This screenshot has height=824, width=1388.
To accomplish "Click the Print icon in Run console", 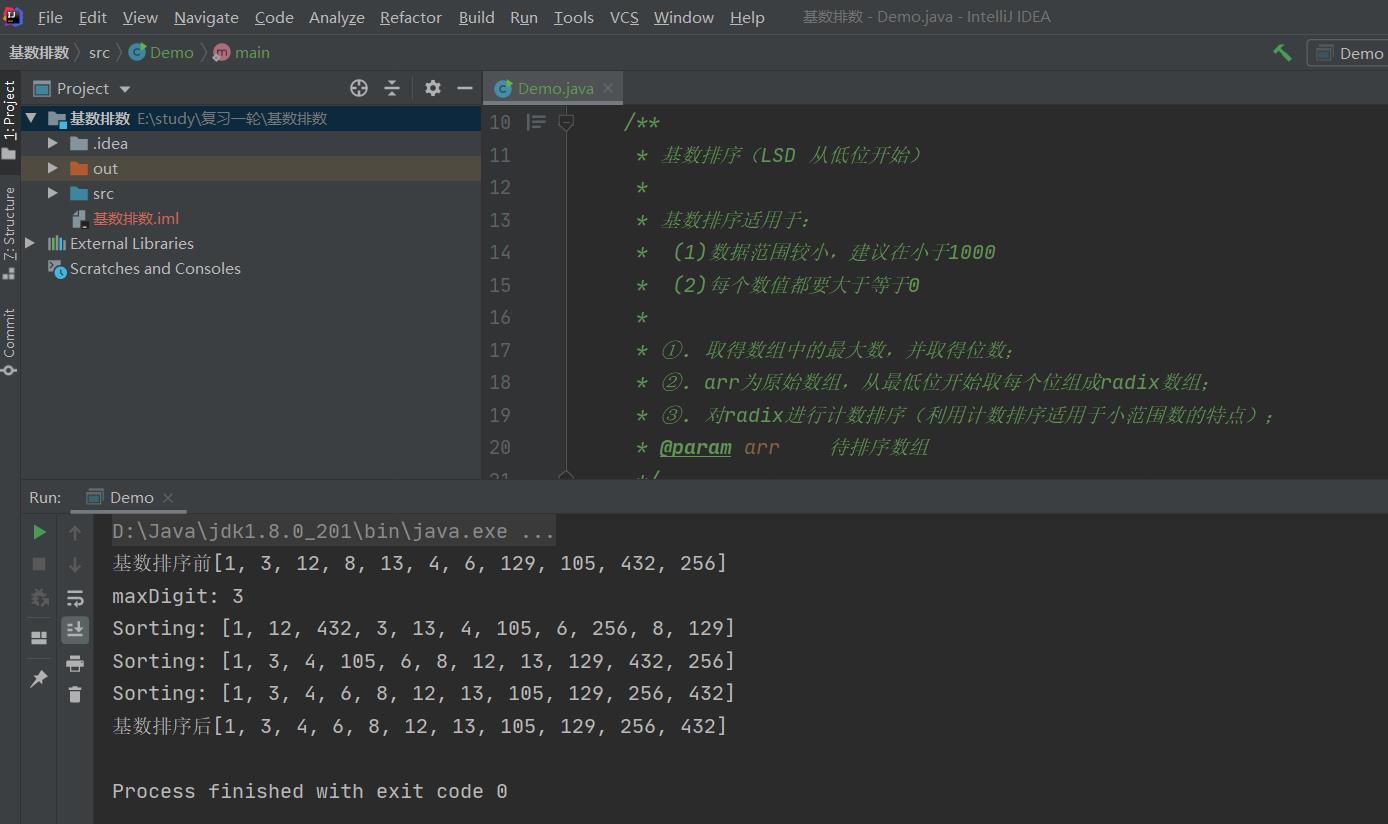I will (75, 663).
